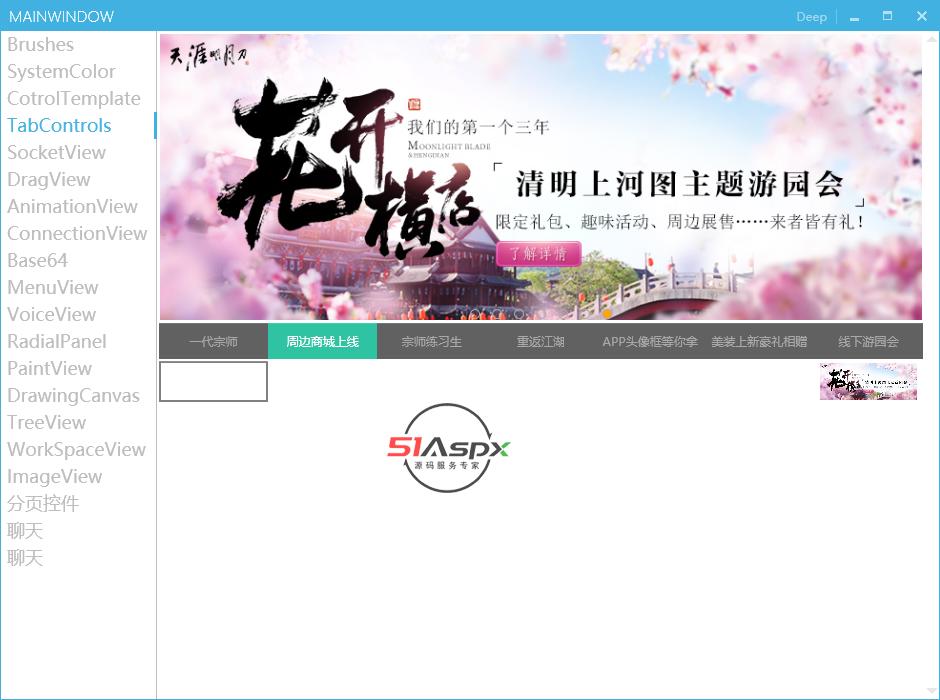This screenshot has height=700, width=940.
Task: Click the scroll-down arrow of content scrollbar
Action: (931, 691)
